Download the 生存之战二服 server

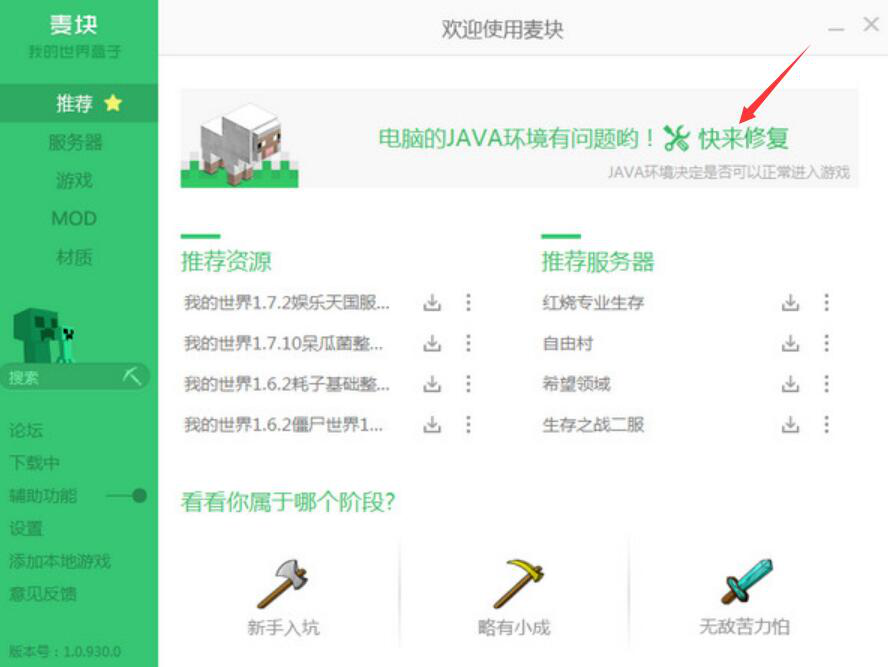(791, 425)
